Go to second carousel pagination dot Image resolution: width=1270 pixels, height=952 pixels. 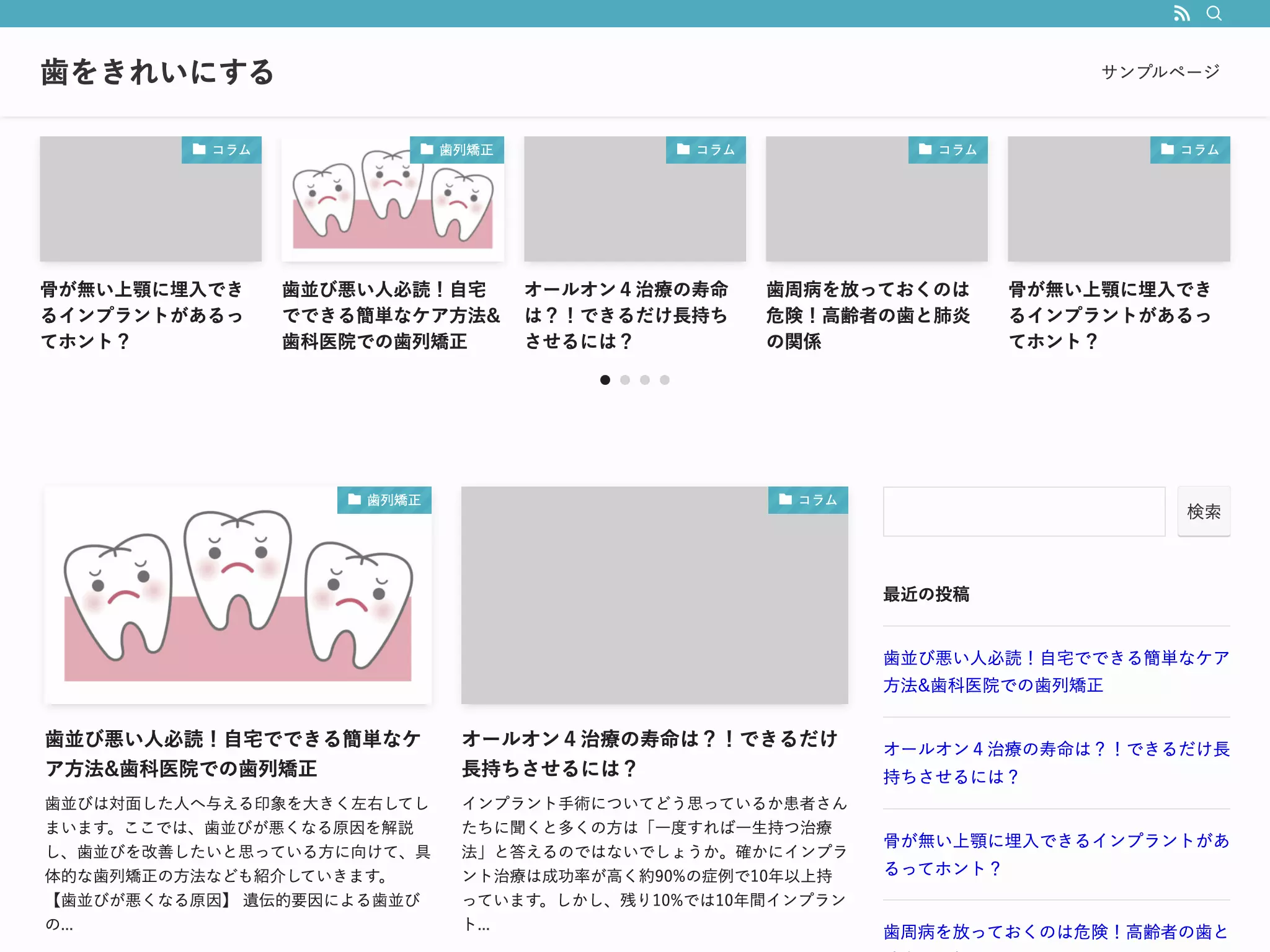(625, 380)
